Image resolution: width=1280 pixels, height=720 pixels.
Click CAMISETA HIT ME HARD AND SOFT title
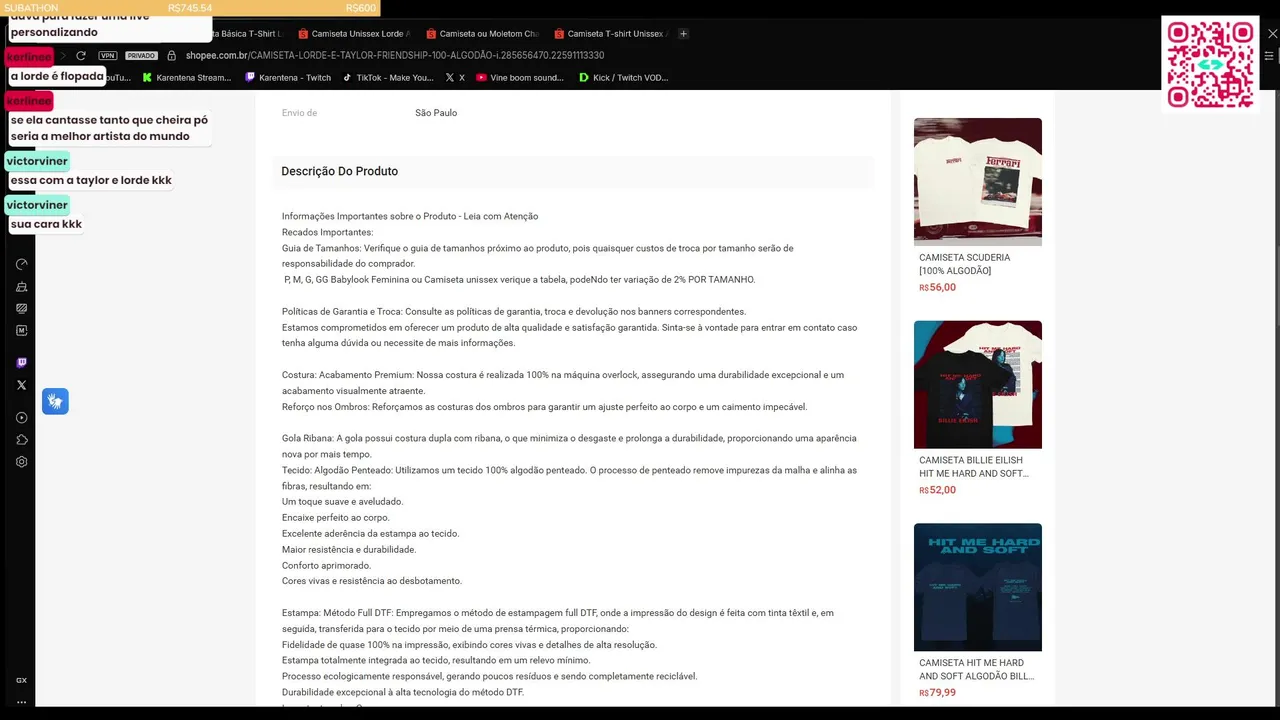pos(976,669)
